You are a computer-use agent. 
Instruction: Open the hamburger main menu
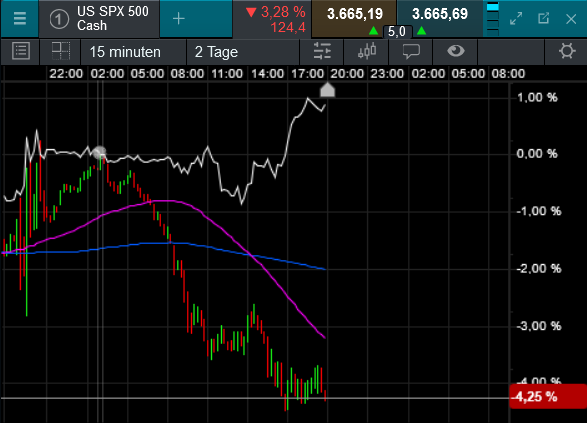tap(19, 18)
